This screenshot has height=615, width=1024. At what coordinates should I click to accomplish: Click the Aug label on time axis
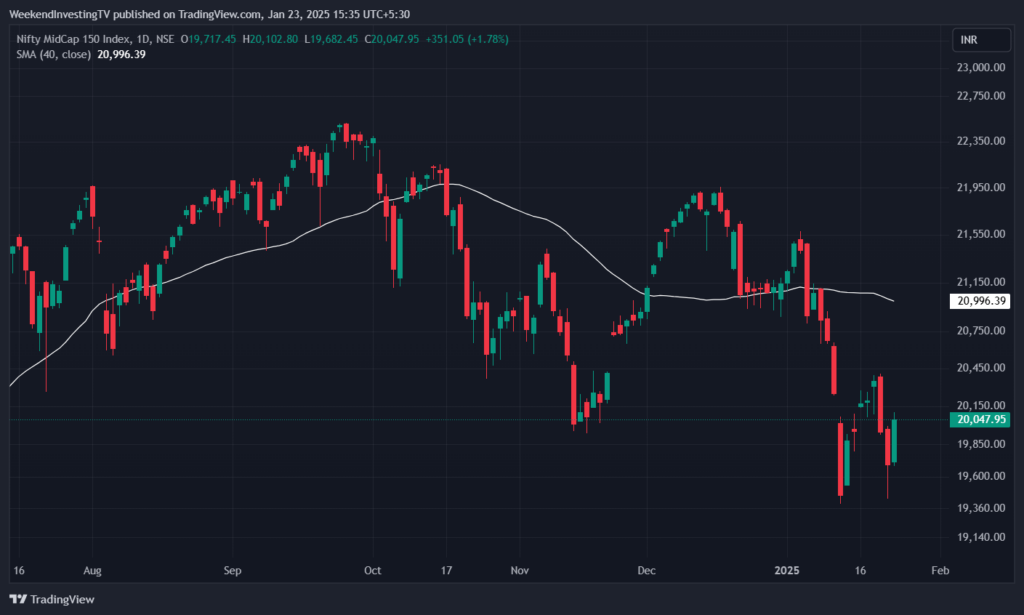(x=92, y=571)
